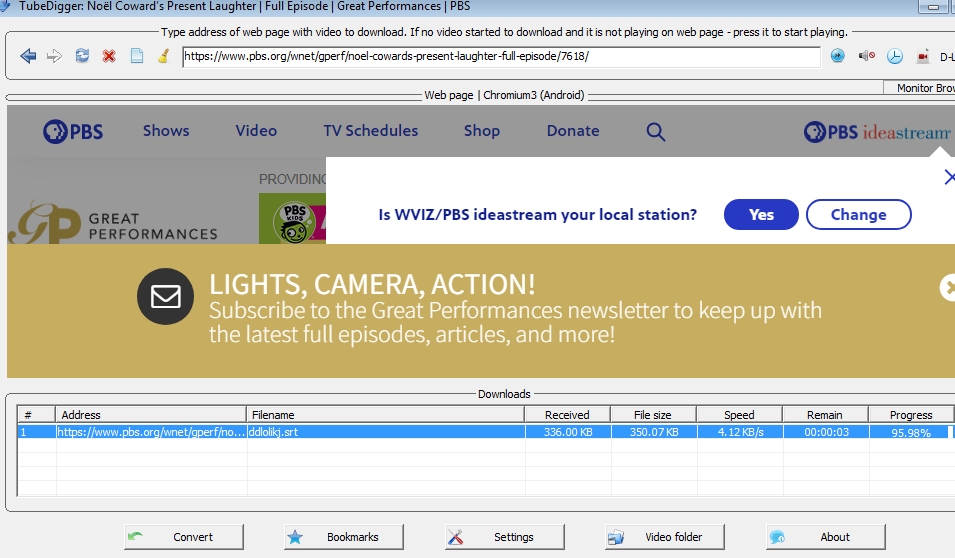This screenshot has width=955, height=558.
Task: Click the Received column header
Action: [x=567, y=415]
